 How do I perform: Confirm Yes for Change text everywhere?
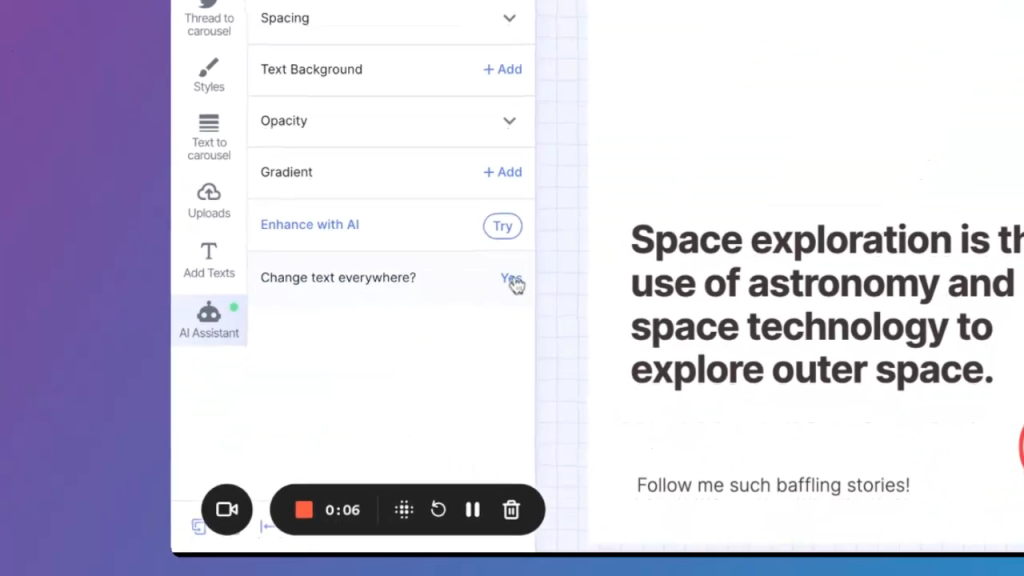510,278
